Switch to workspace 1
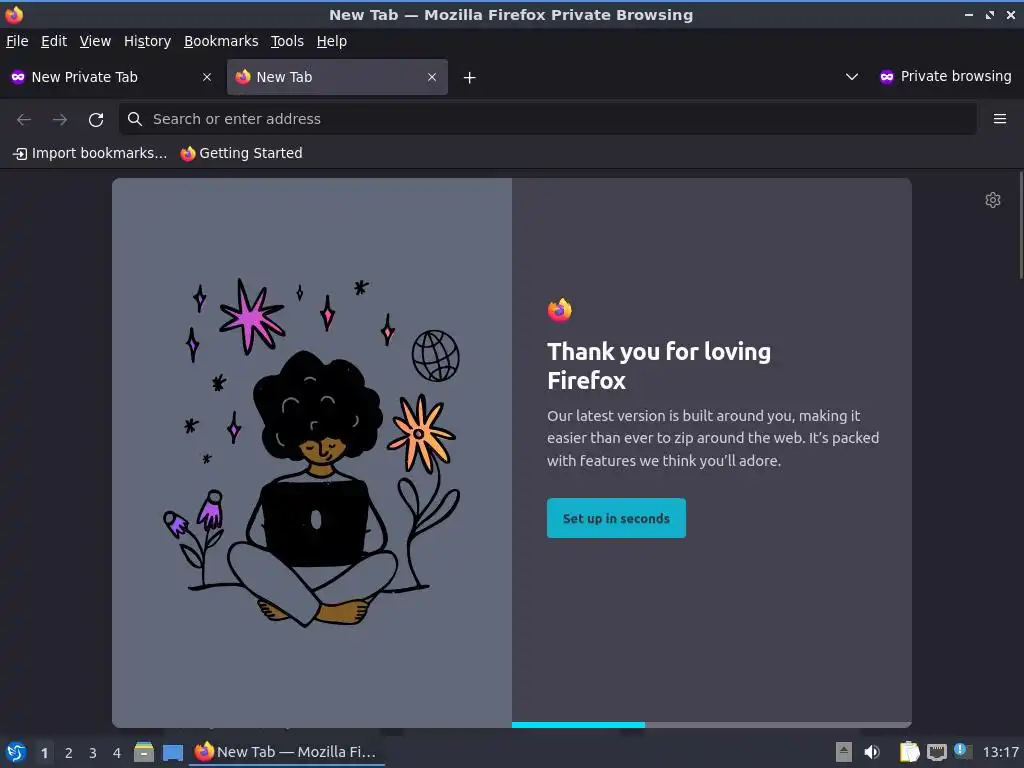 point(44,753)
